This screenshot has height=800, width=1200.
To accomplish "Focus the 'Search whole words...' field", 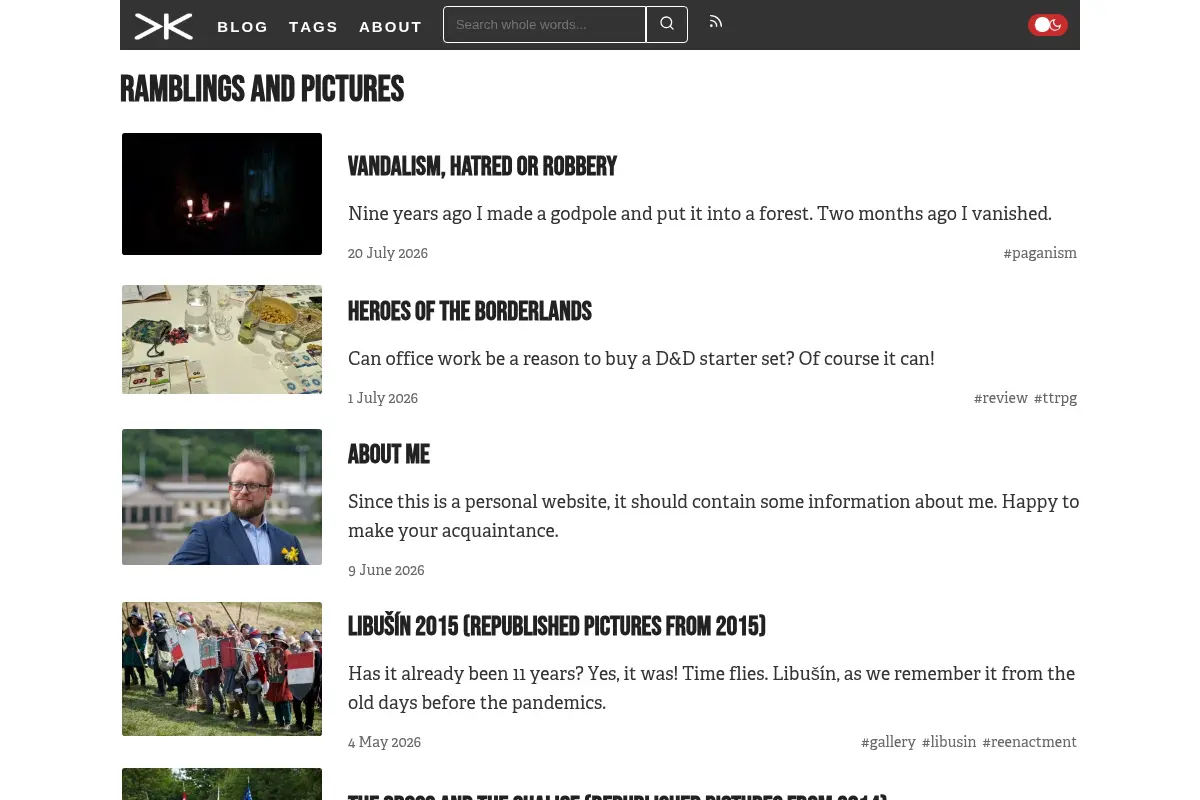I will (x=545, y=24).
